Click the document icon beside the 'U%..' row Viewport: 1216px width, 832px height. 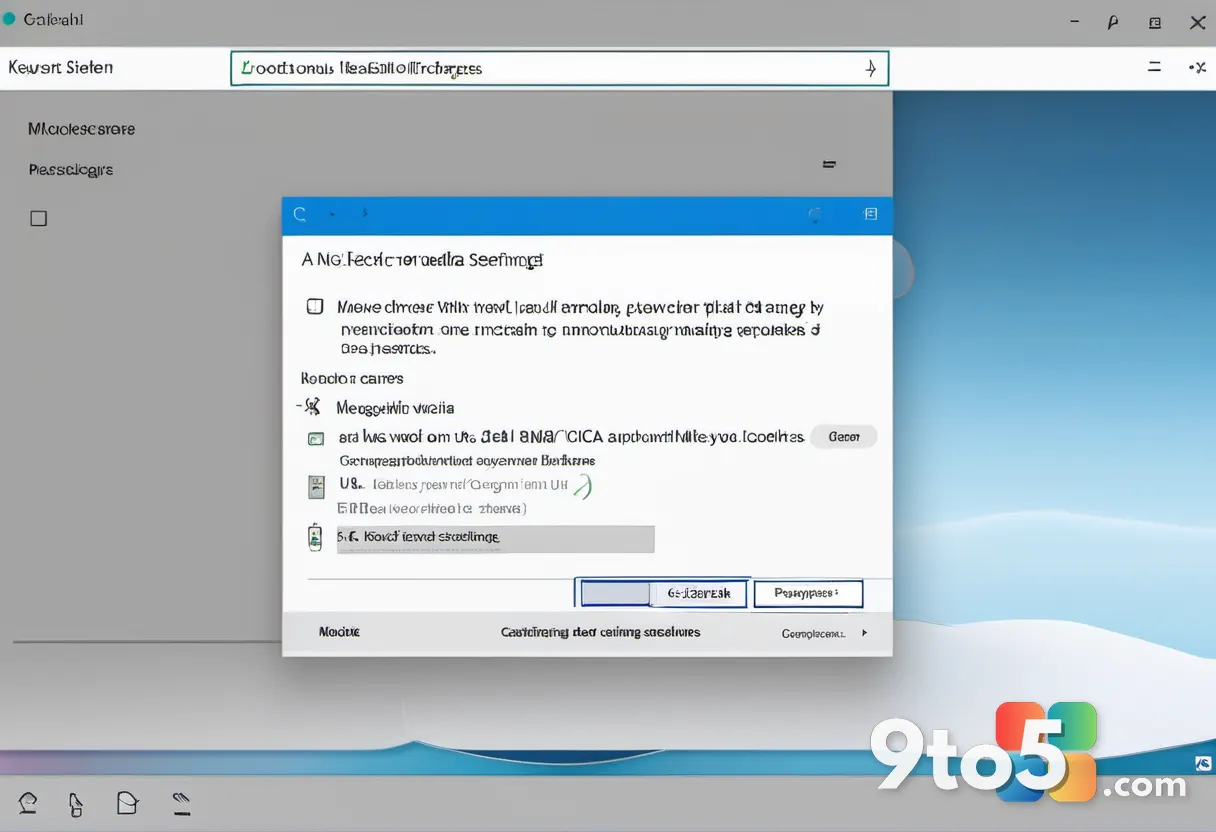coord(316,487)
